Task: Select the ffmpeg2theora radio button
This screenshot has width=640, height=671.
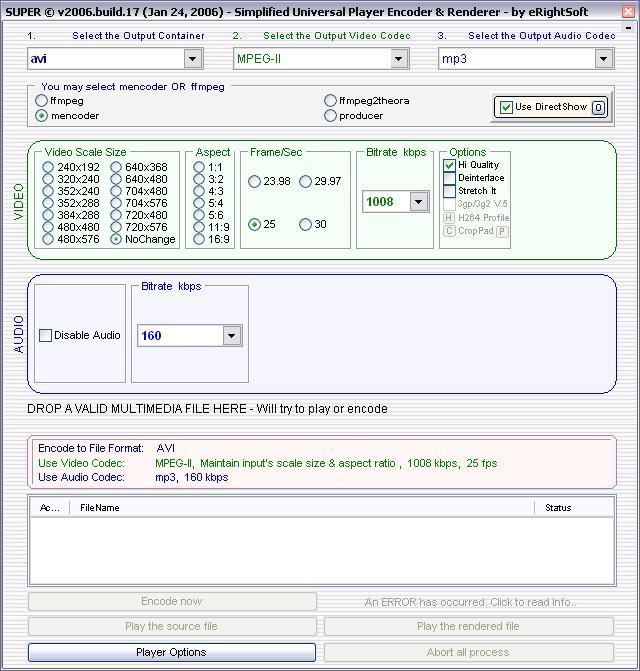Action: click(330, 101)
